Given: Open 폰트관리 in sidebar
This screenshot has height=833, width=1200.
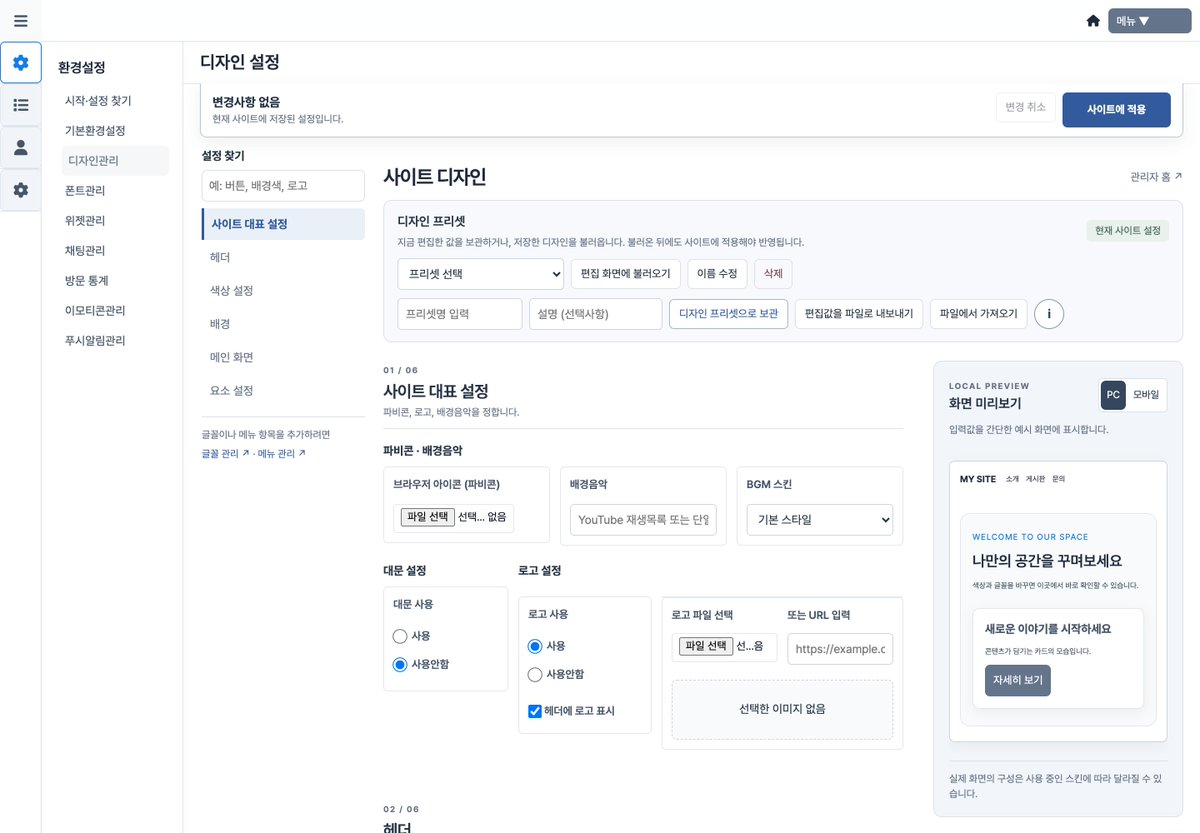Looking at the screenshot, I should coord(85,191).
